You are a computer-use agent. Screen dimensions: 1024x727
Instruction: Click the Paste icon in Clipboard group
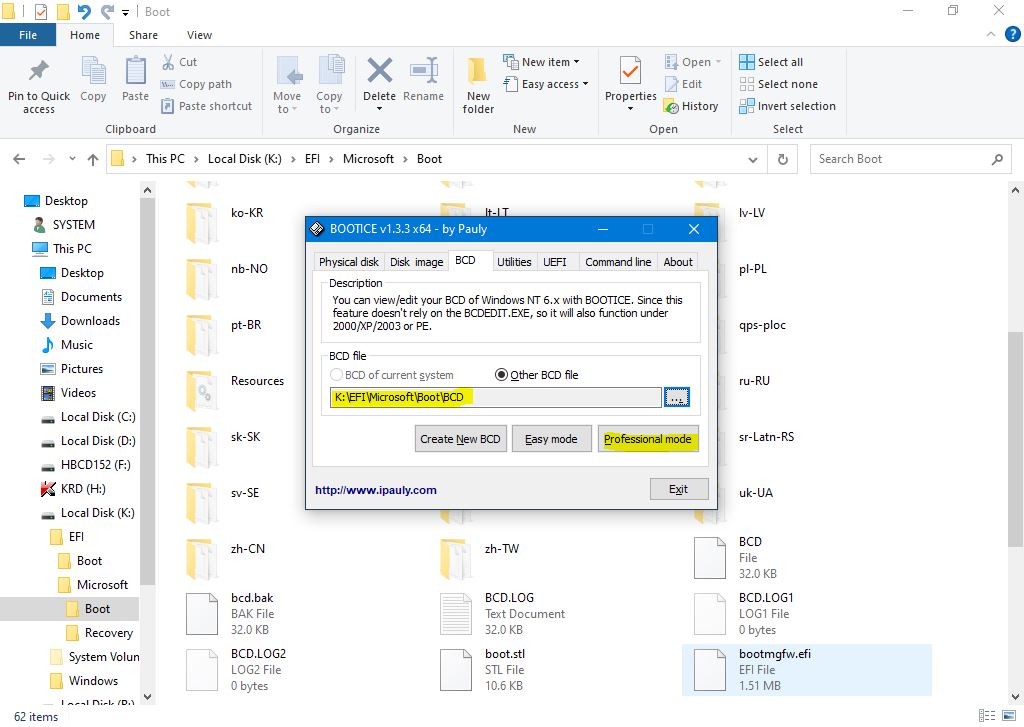[x=135, y=72]
